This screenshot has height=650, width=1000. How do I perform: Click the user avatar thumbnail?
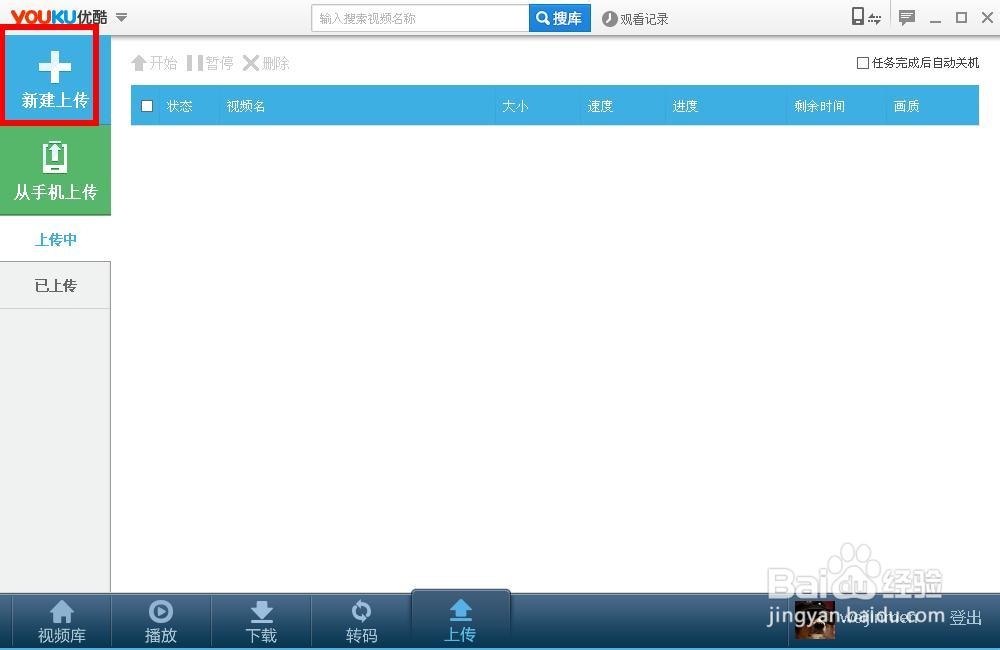coord(814,619)
